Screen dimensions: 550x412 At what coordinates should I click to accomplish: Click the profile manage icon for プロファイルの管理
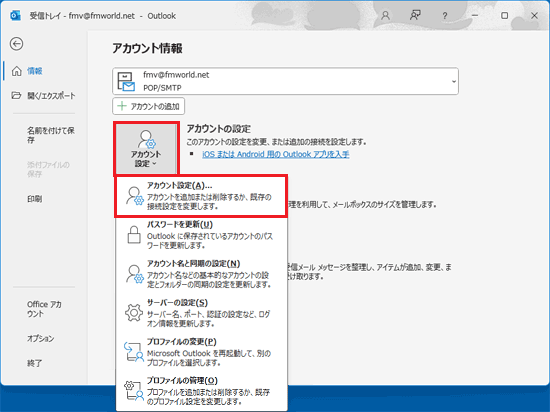[134, 391]
